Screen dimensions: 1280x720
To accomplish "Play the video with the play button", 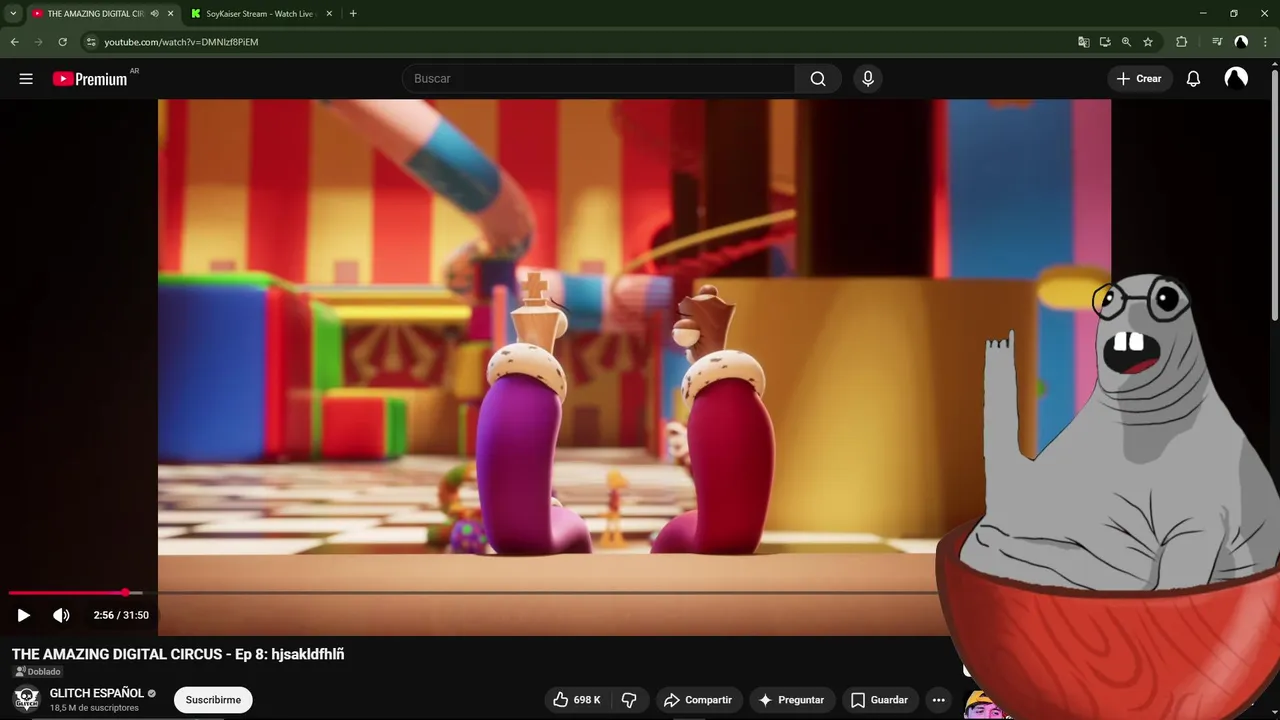I will (24, 615).
